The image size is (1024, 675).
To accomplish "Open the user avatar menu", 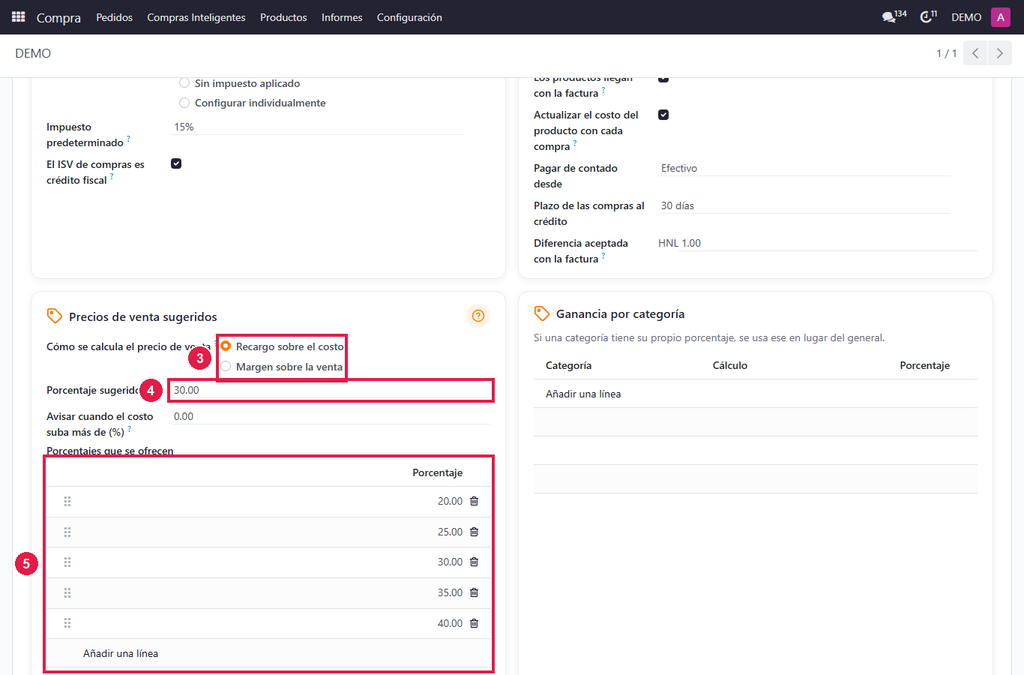I will coord(1000,17).
